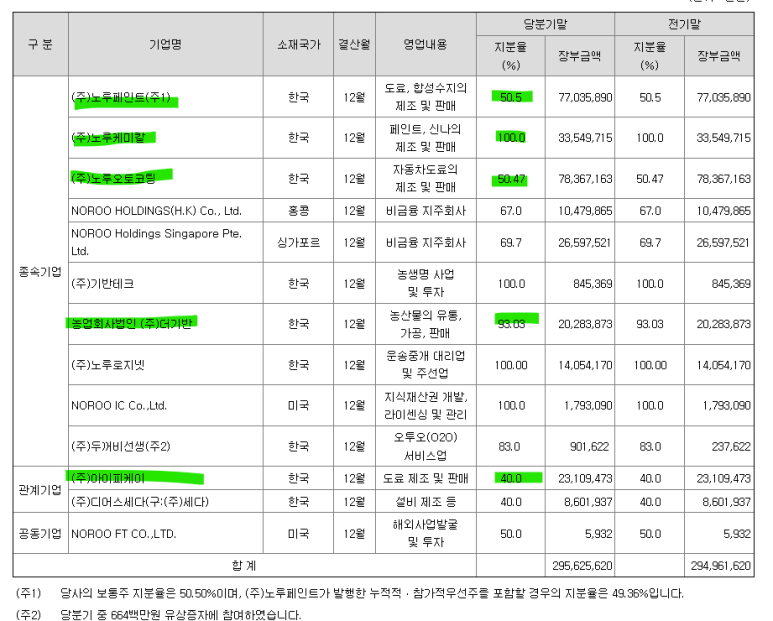Click highlighted 40.0 in (주)아이피케이 row
This screenshot has height=621, width=773.
click(511, 478)
